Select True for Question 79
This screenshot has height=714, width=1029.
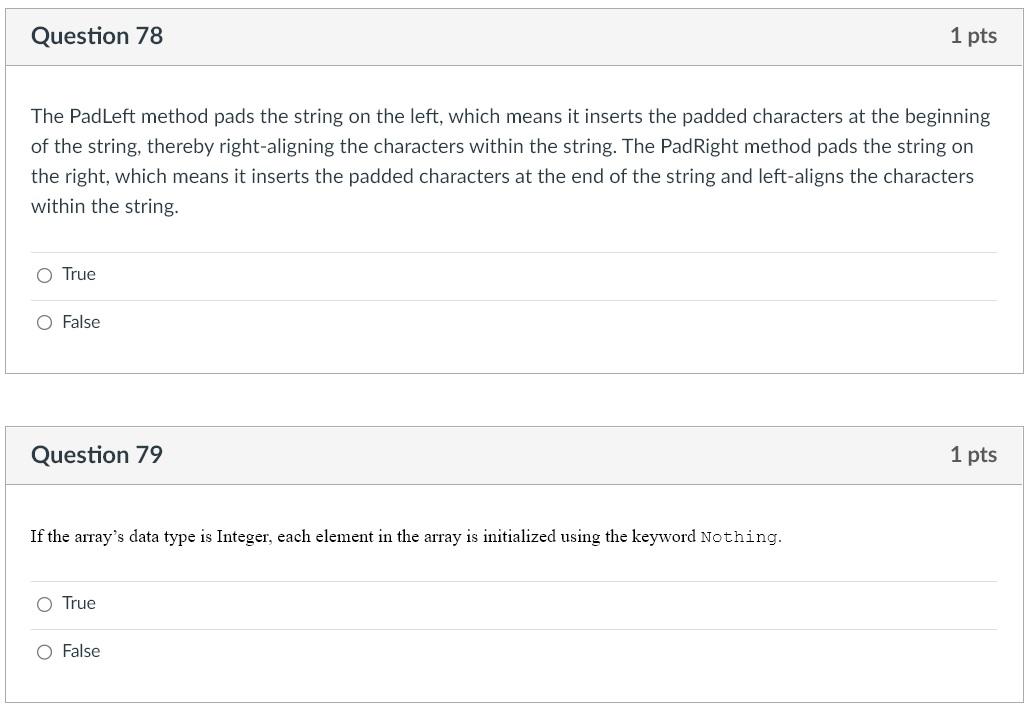coord(44,603)
